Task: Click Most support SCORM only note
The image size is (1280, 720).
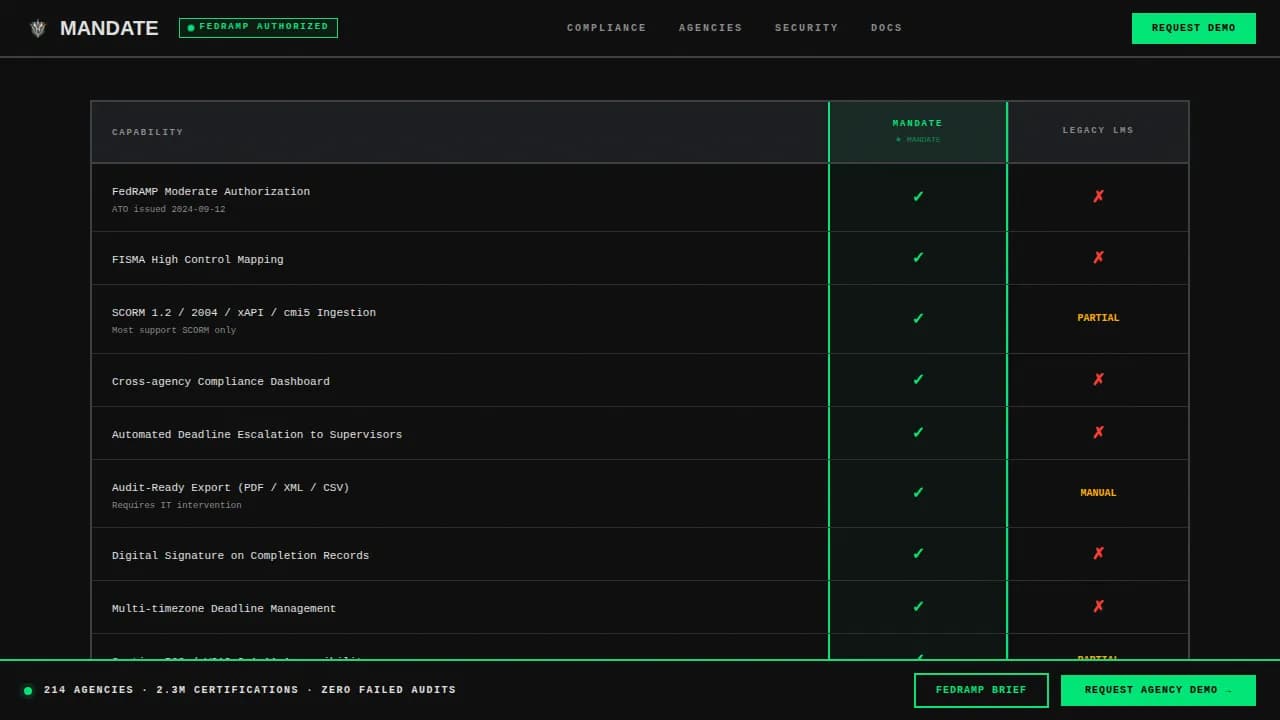Action: (174, 331)
